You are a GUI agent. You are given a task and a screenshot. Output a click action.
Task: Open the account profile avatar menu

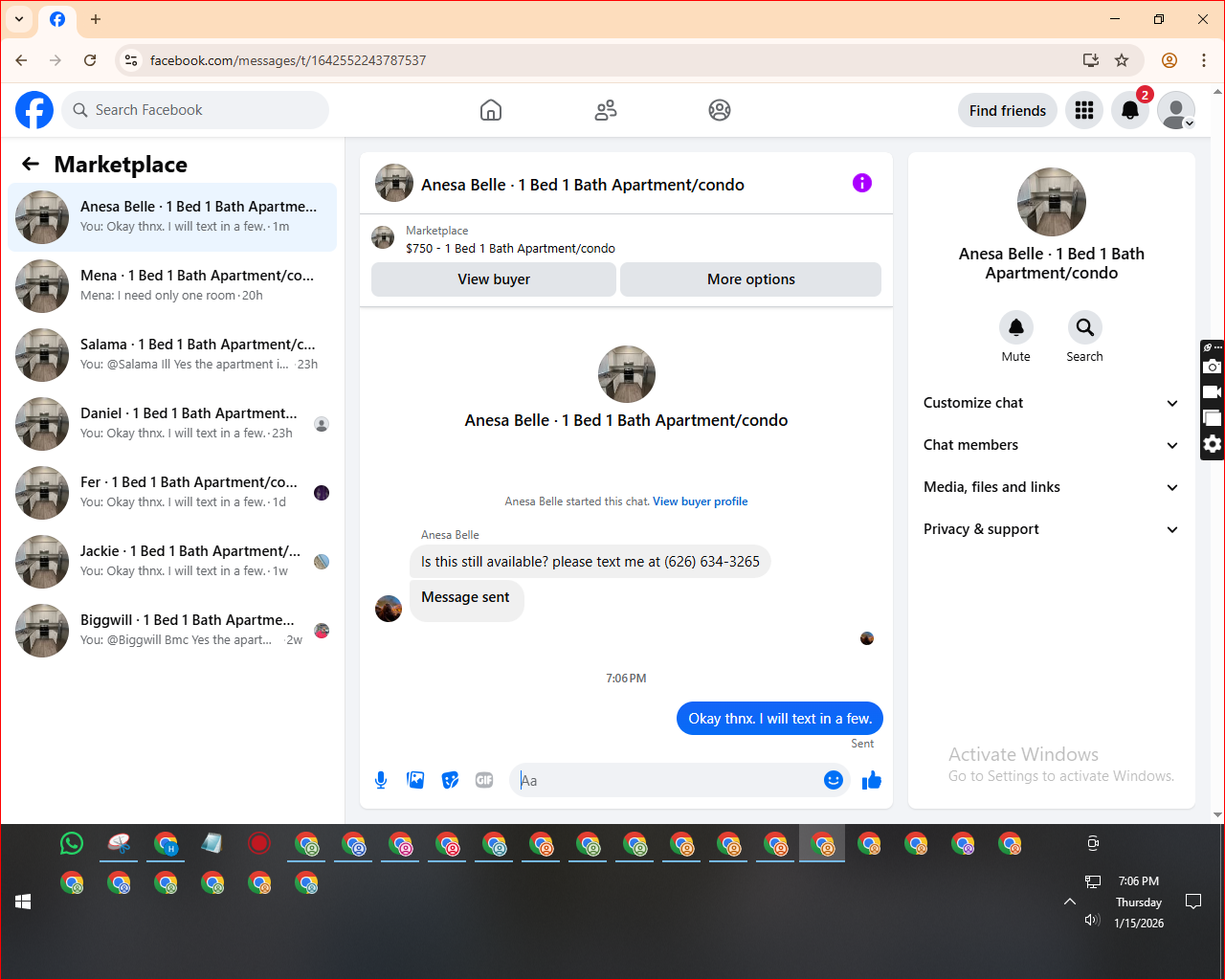[x=1176, y=110]
